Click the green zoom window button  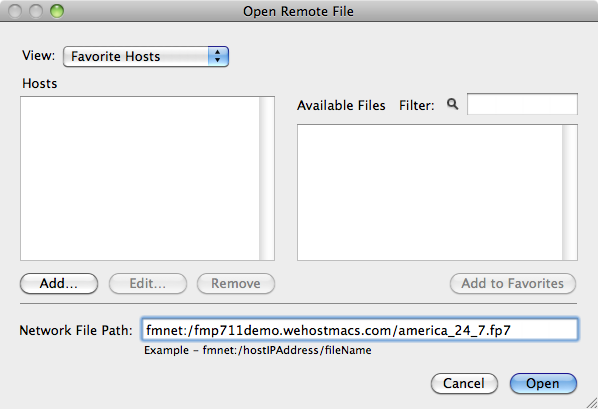[57, 11]
